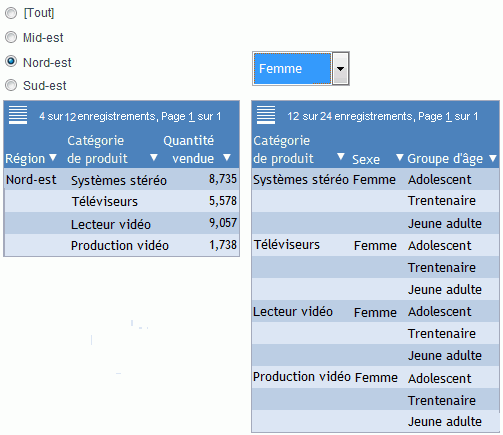Click the quantity value 1,738
Image resolution: width=503 pixels, height=435 pixels.
pyautogui.click(x=223, y=245)
